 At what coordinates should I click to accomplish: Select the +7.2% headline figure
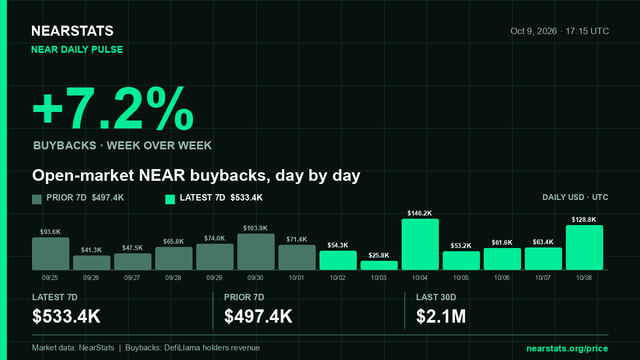(113, 109)
